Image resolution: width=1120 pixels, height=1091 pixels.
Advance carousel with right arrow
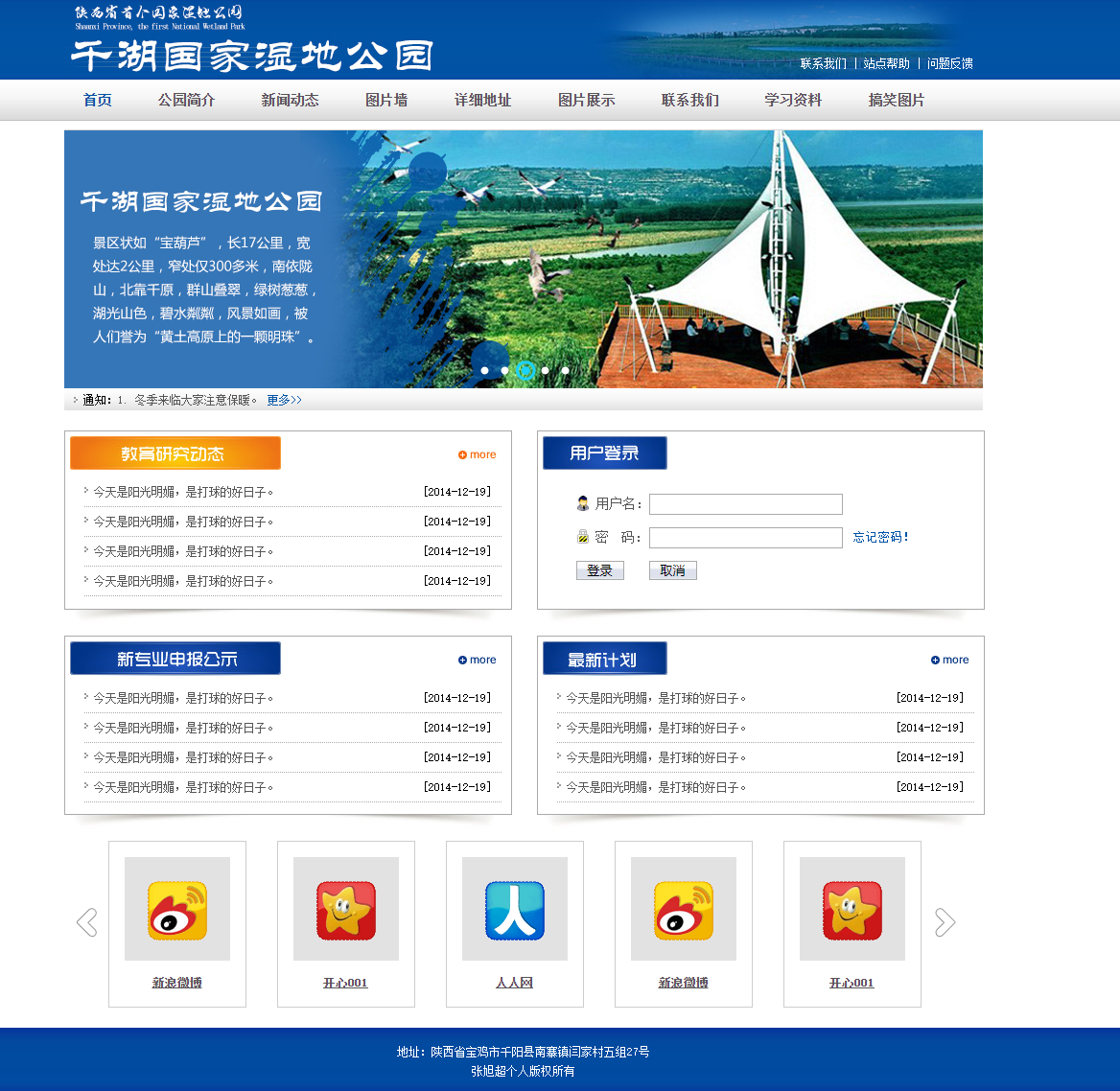click(944, 921)
